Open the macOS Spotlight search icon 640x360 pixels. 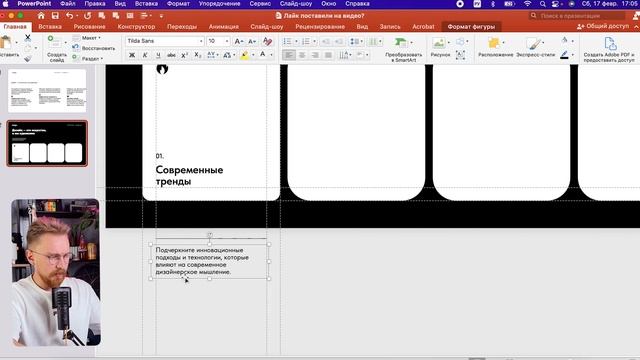pos(542,4)
